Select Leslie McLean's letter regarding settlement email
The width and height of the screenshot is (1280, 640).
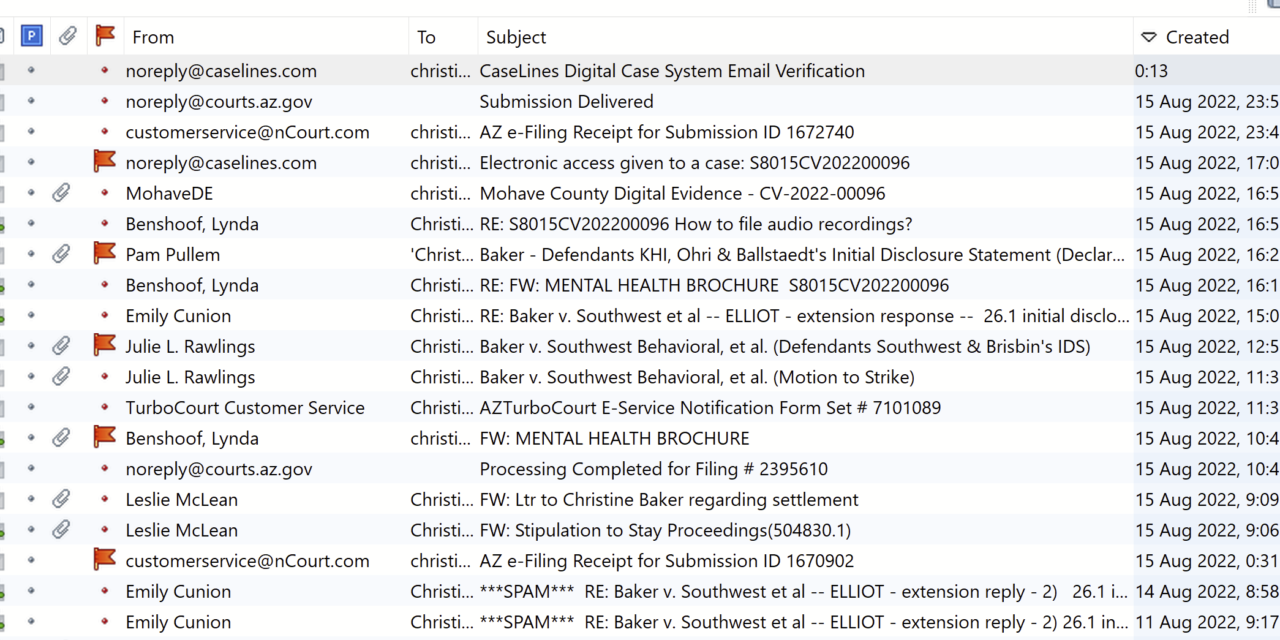click(668, 499)
